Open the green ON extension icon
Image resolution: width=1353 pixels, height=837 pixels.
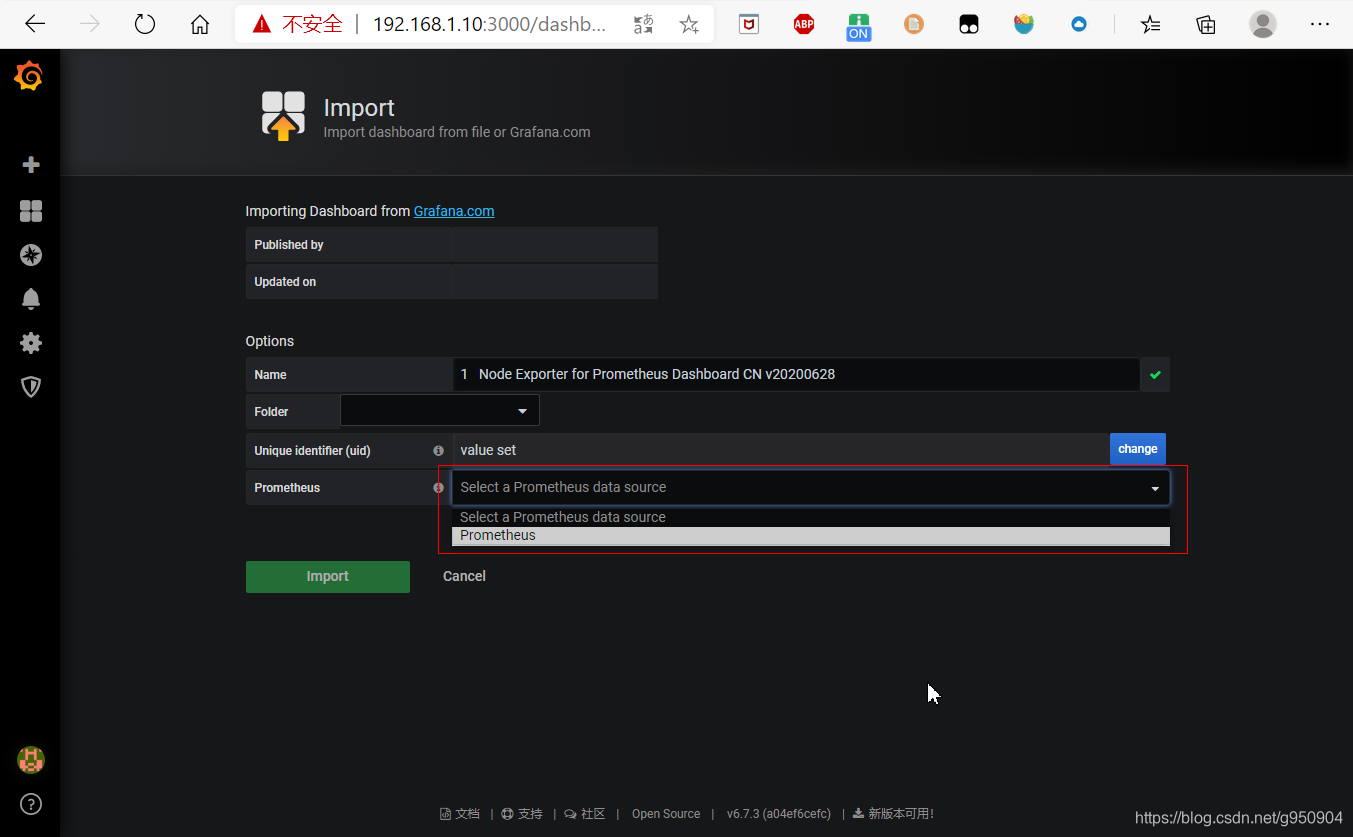click(858, 26)
